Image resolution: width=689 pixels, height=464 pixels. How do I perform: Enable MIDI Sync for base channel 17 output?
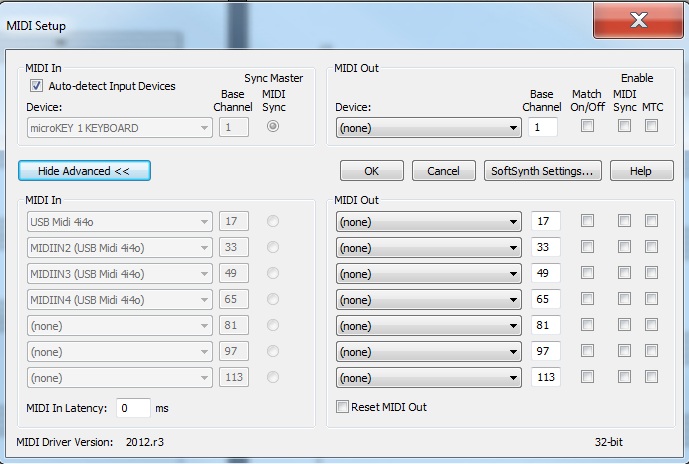coord(624,221)
